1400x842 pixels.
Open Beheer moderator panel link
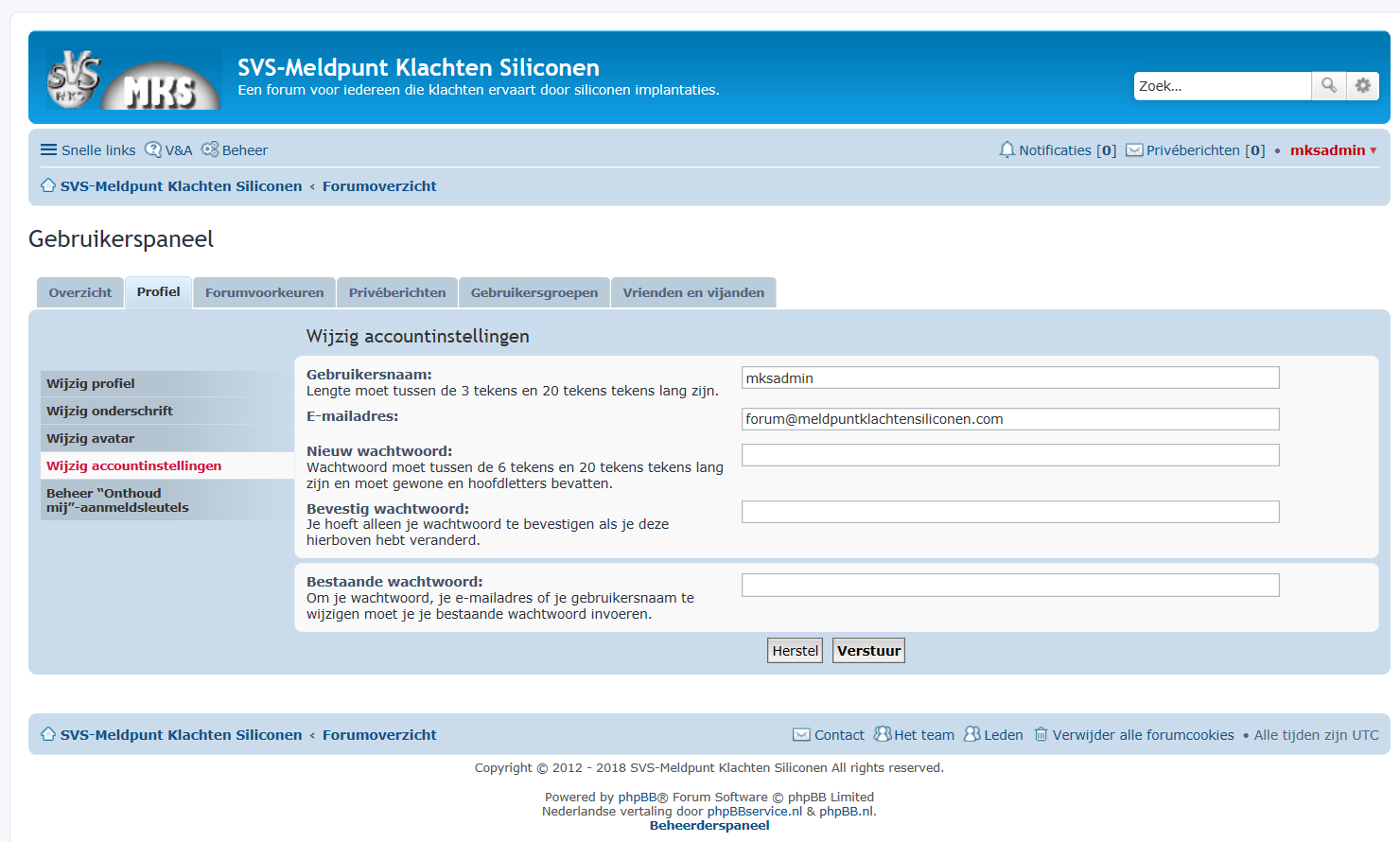pos(235,150)
